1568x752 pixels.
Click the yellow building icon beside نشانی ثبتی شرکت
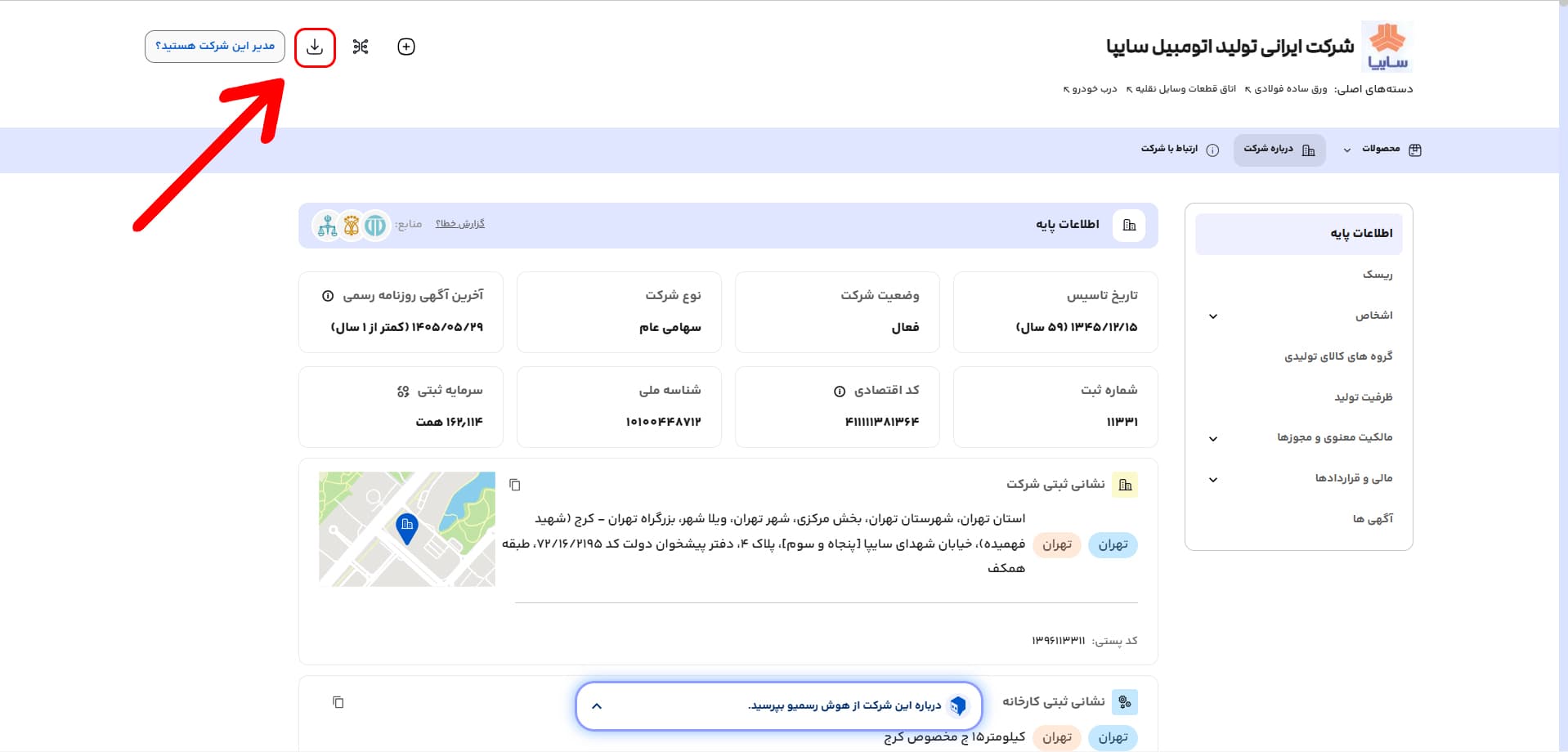(1126, 485)
